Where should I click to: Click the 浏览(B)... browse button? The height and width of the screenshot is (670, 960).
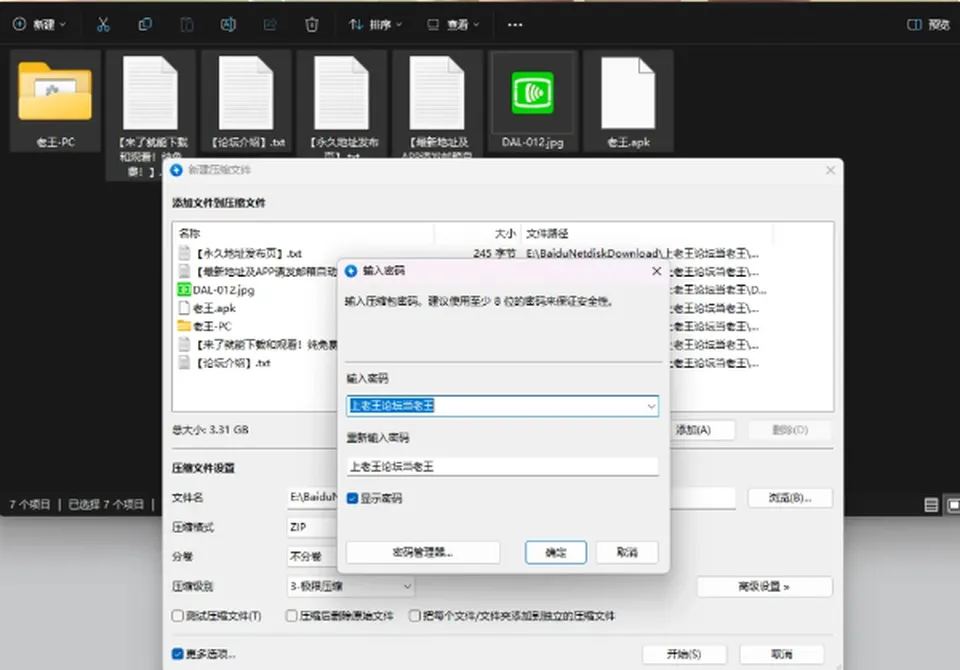(x=790, y=498)
